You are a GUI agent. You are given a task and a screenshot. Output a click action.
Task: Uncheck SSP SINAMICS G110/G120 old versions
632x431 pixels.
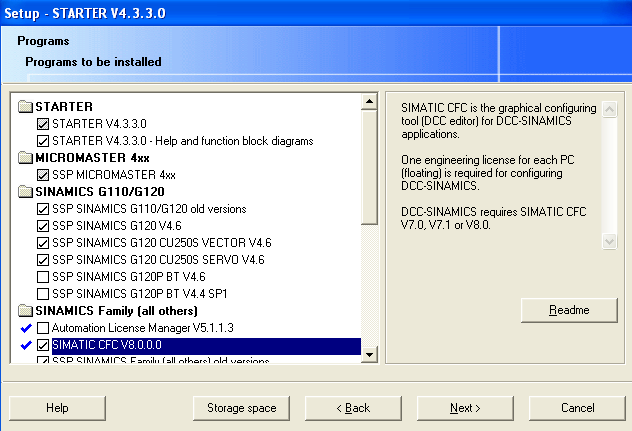click(x=43, y=209)
